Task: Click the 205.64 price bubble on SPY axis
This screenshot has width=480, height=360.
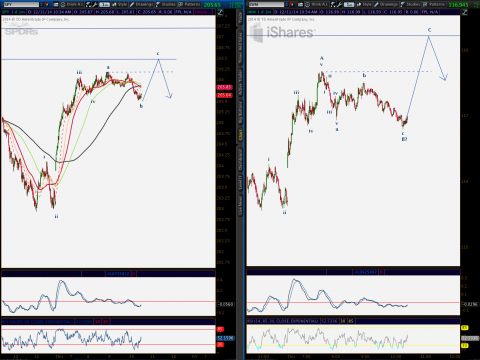Action: click(x=225, y=95)
